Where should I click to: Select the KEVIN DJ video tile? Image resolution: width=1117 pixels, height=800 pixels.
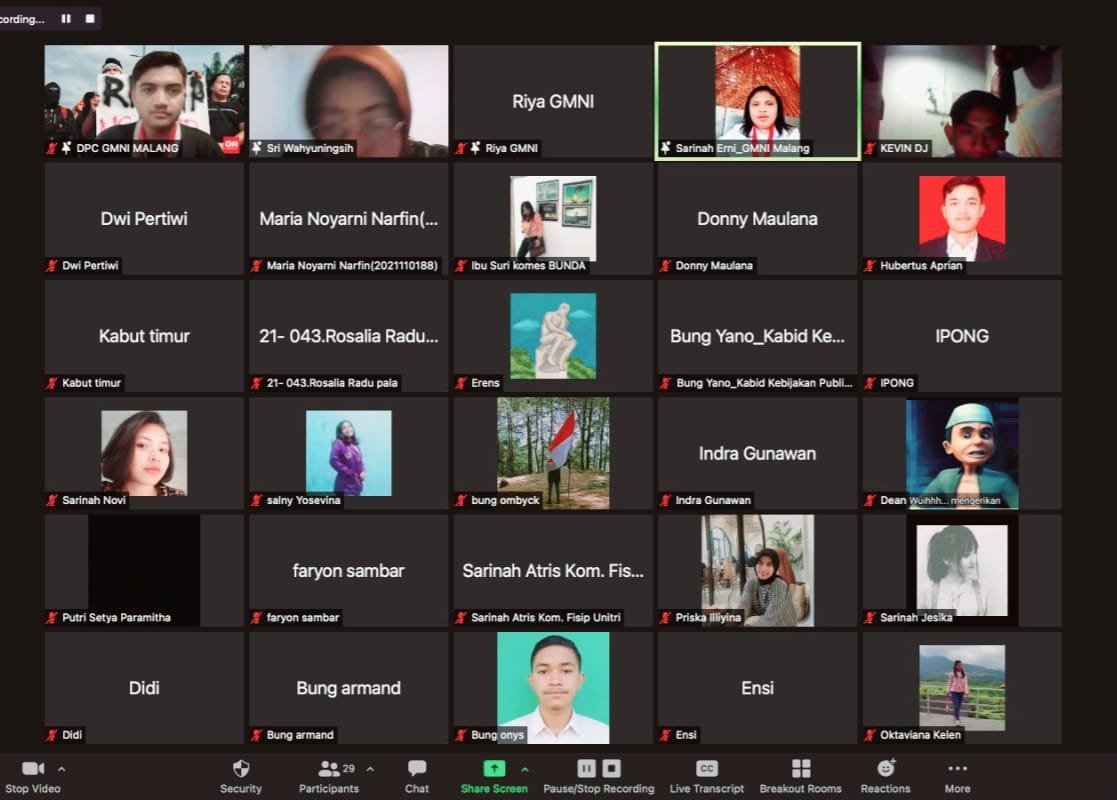[962, 100]
